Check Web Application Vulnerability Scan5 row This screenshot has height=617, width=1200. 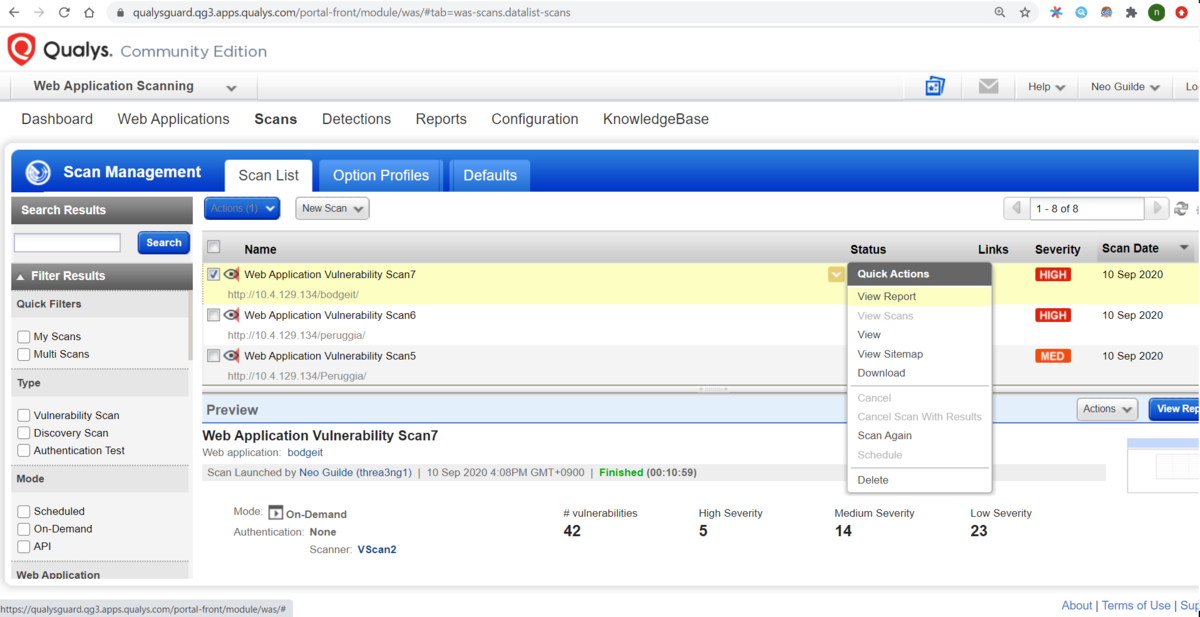click(213, 355)
